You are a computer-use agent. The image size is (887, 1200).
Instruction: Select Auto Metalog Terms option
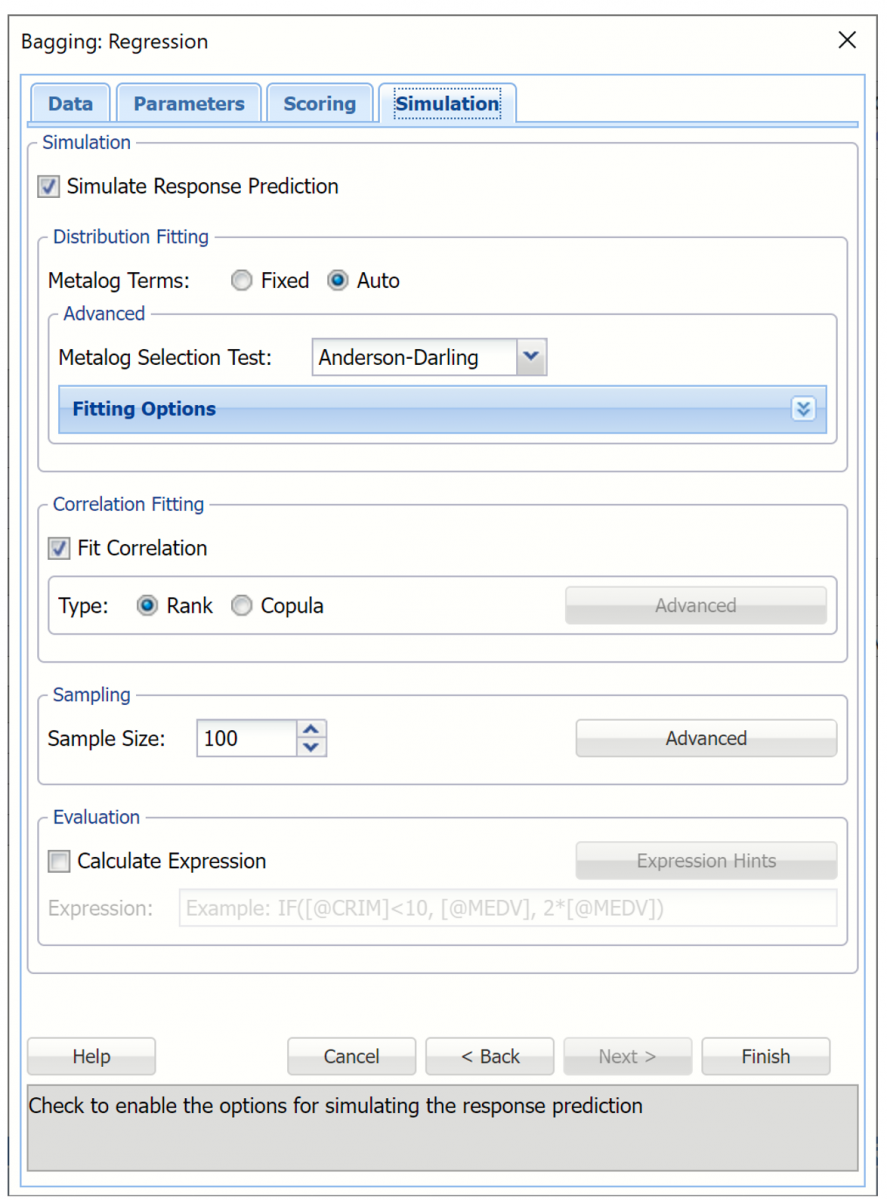tap(338, 281)
